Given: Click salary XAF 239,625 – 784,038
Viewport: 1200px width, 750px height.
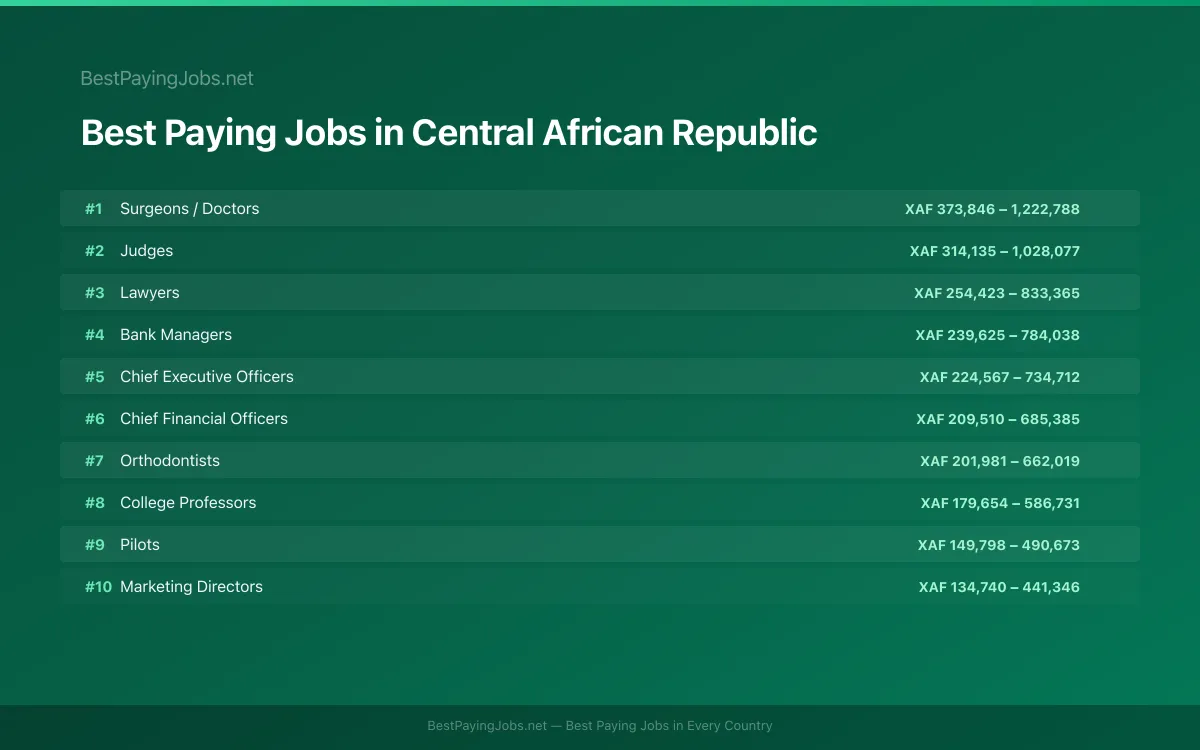Looking at the screenshot, I should pyautogui.click(x=998, y=335).
